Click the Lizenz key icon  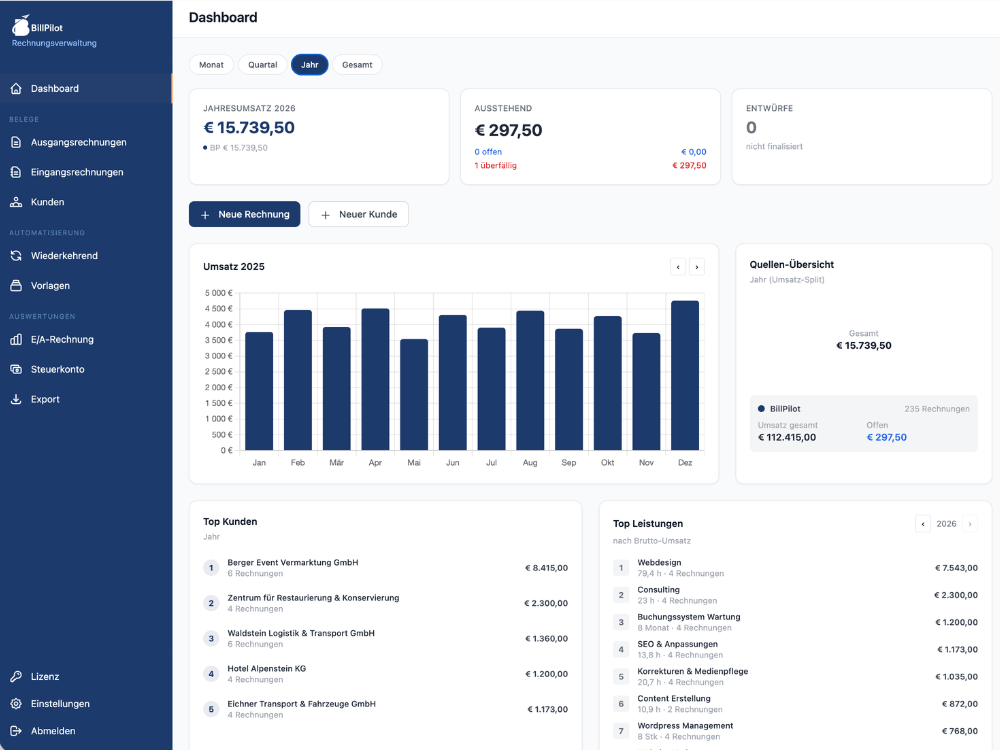click(x=16, y=677)
